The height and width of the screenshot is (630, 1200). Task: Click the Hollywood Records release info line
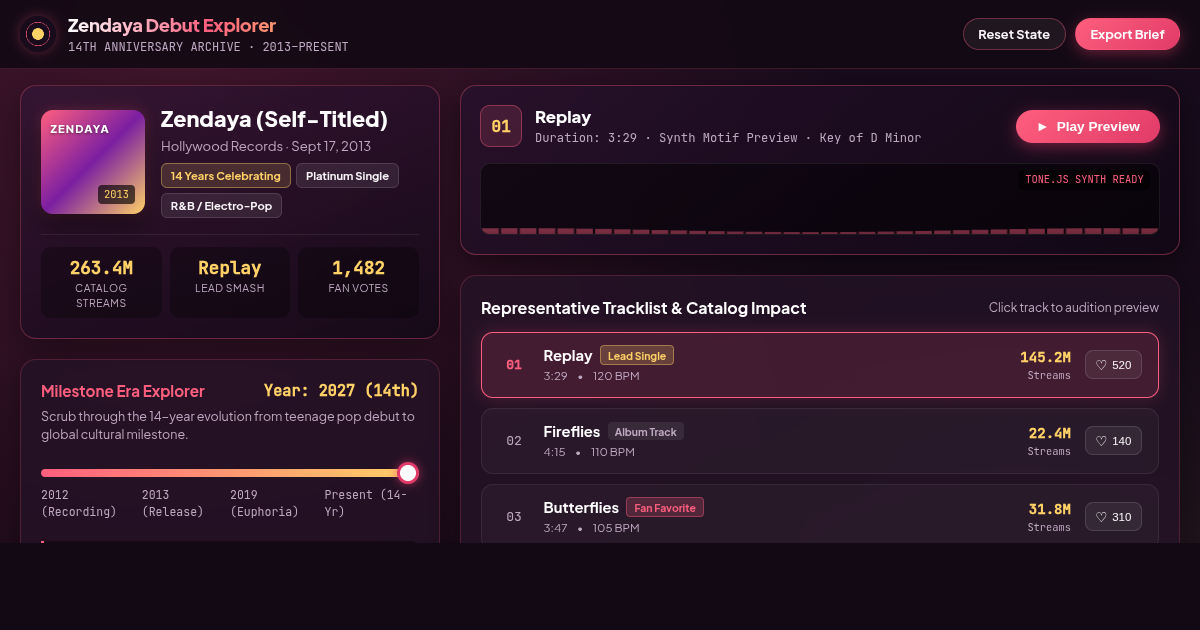click(x=266, y=146)
